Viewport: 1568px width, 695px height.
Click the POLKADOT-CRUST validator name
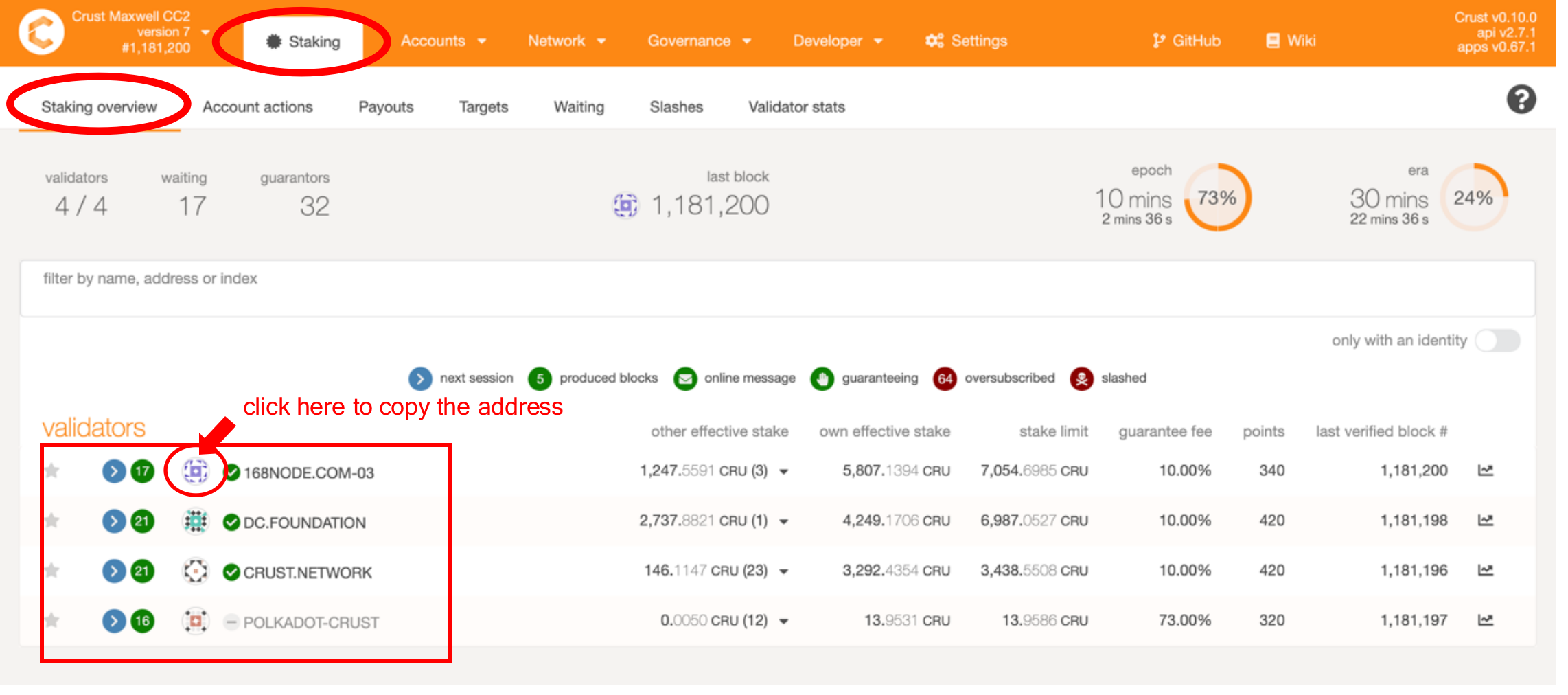tap(311, 623)
